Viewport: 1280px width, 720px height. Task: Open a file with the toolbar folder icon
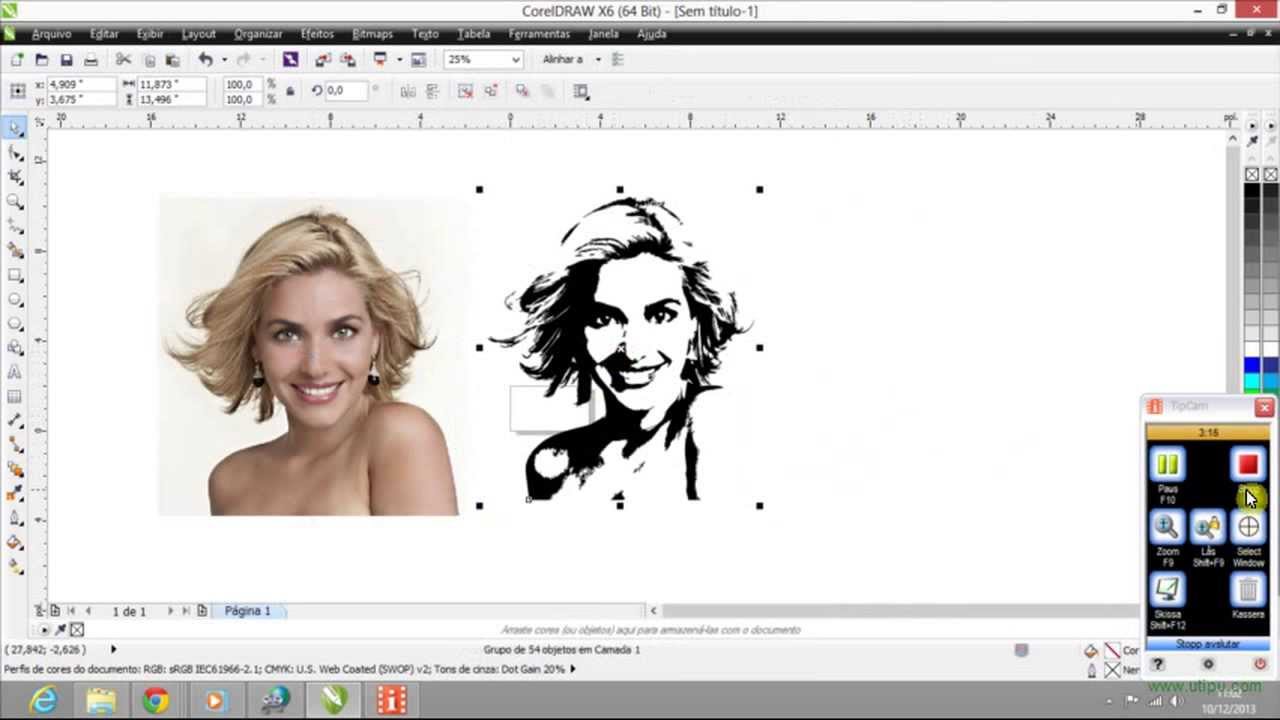[x=42, y=60]
